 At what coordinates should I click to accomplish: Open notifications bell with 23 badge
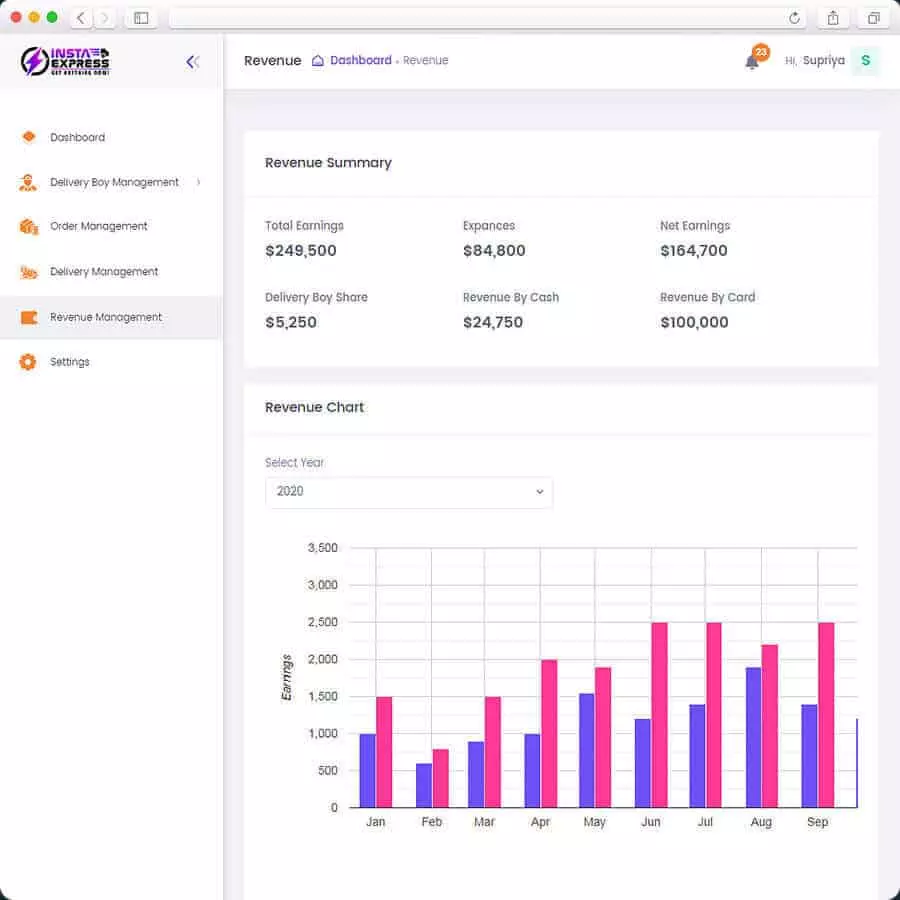752,61
